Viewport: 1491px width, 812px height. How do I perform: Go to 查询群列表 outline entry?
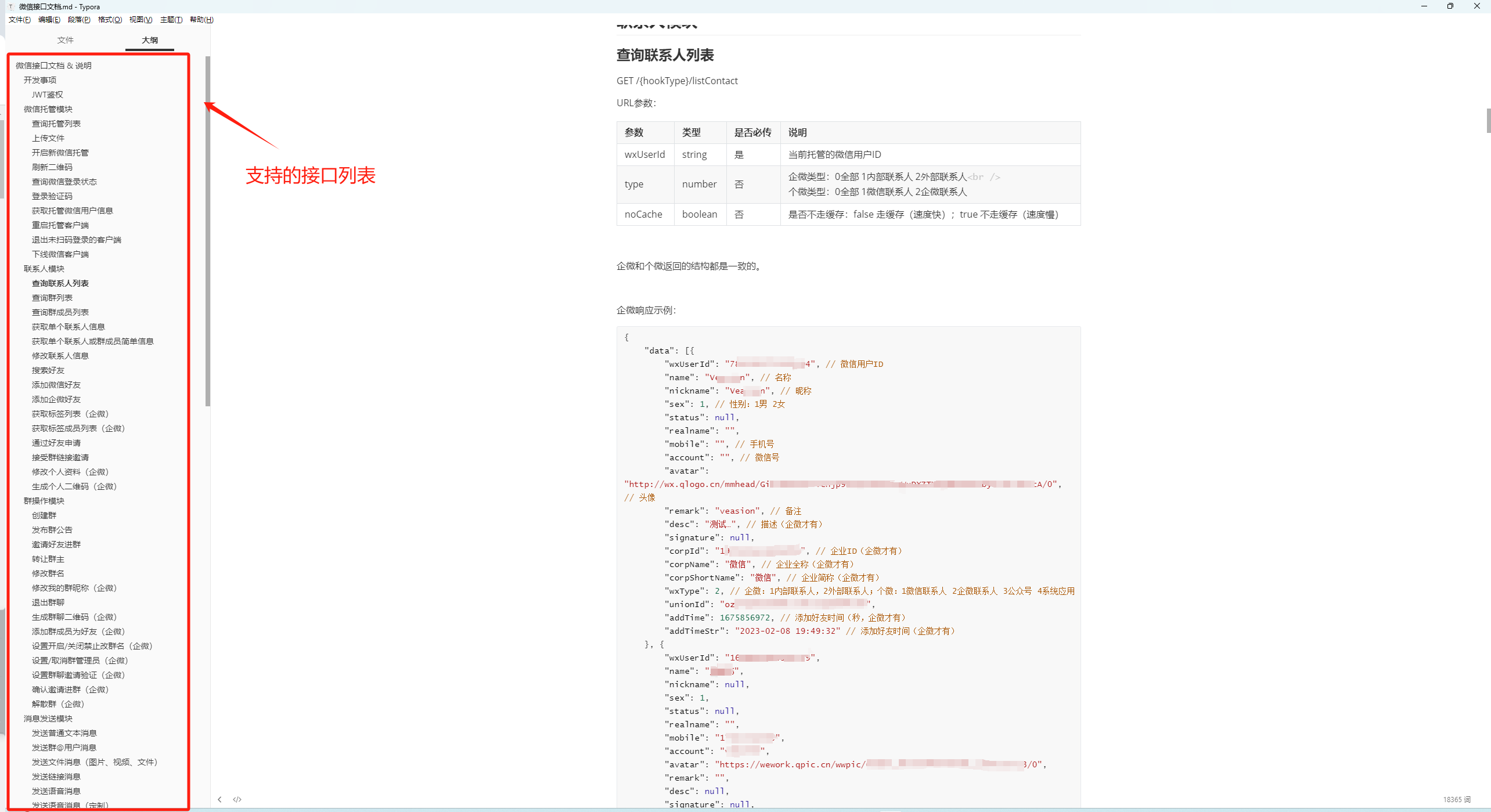click(x=52, y=298)
